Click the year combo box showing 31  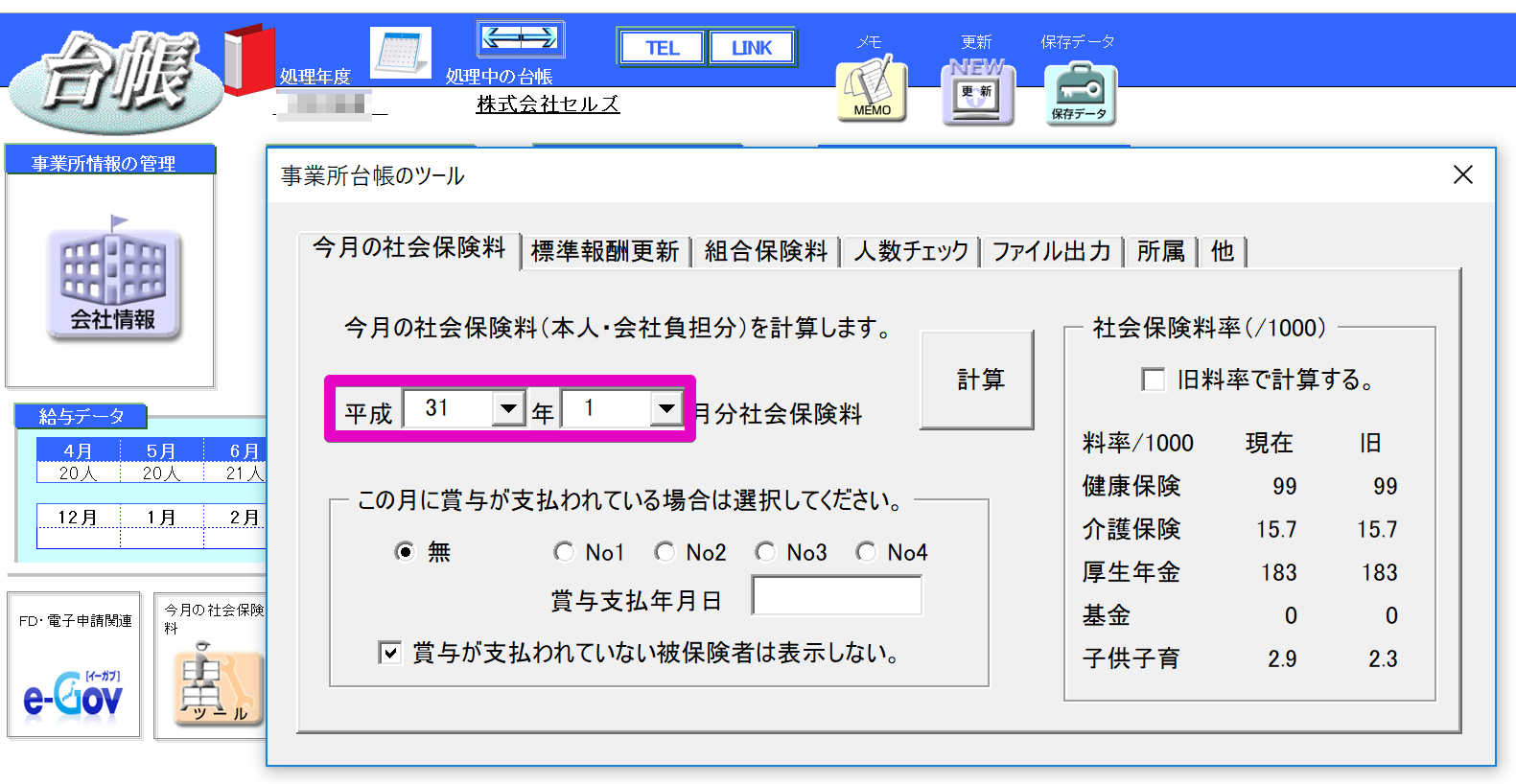(464, 408)
